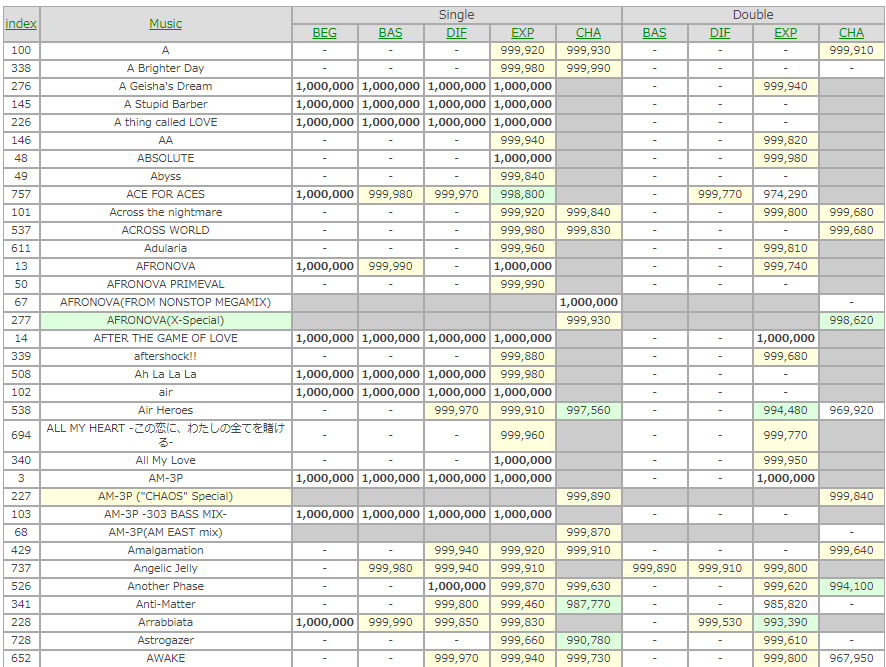Click the Double EXP column header link
Image resolution: width=886 pixels, height=667 pixels.
(x=785, y=33)
